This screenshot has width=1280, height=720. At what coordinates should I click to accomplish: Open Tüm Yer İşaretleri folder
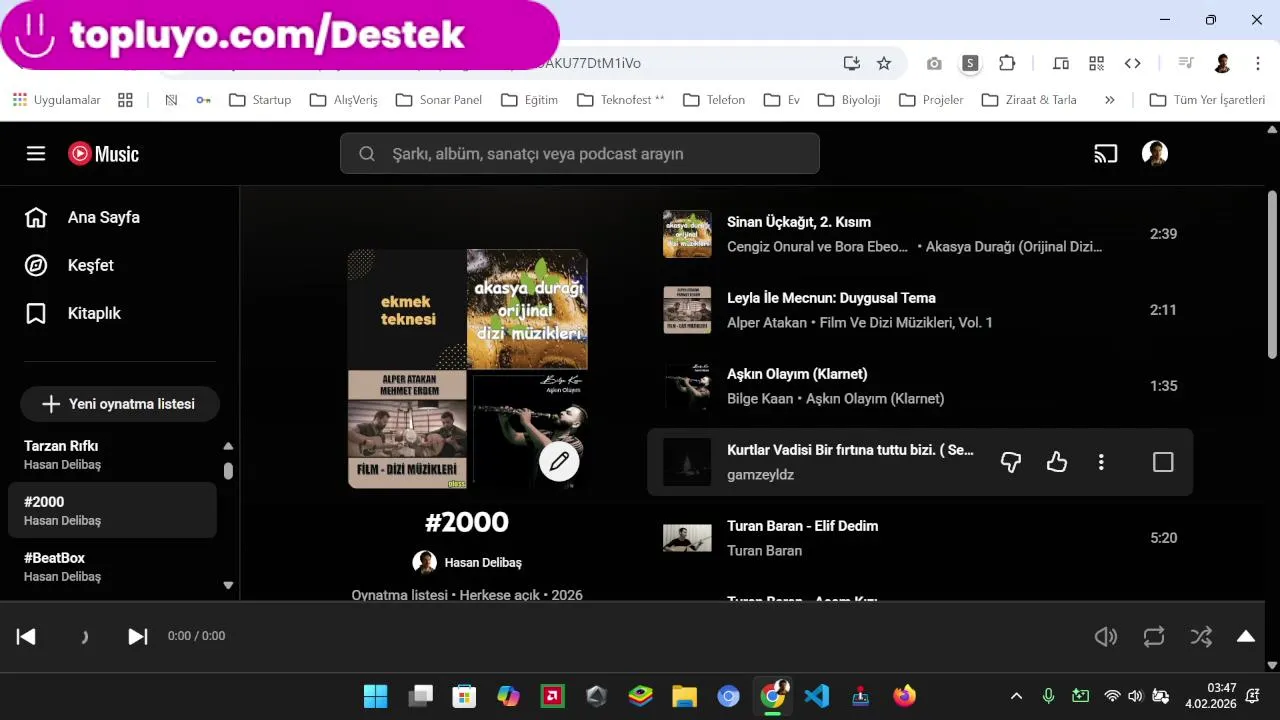tap(1207, 100)
